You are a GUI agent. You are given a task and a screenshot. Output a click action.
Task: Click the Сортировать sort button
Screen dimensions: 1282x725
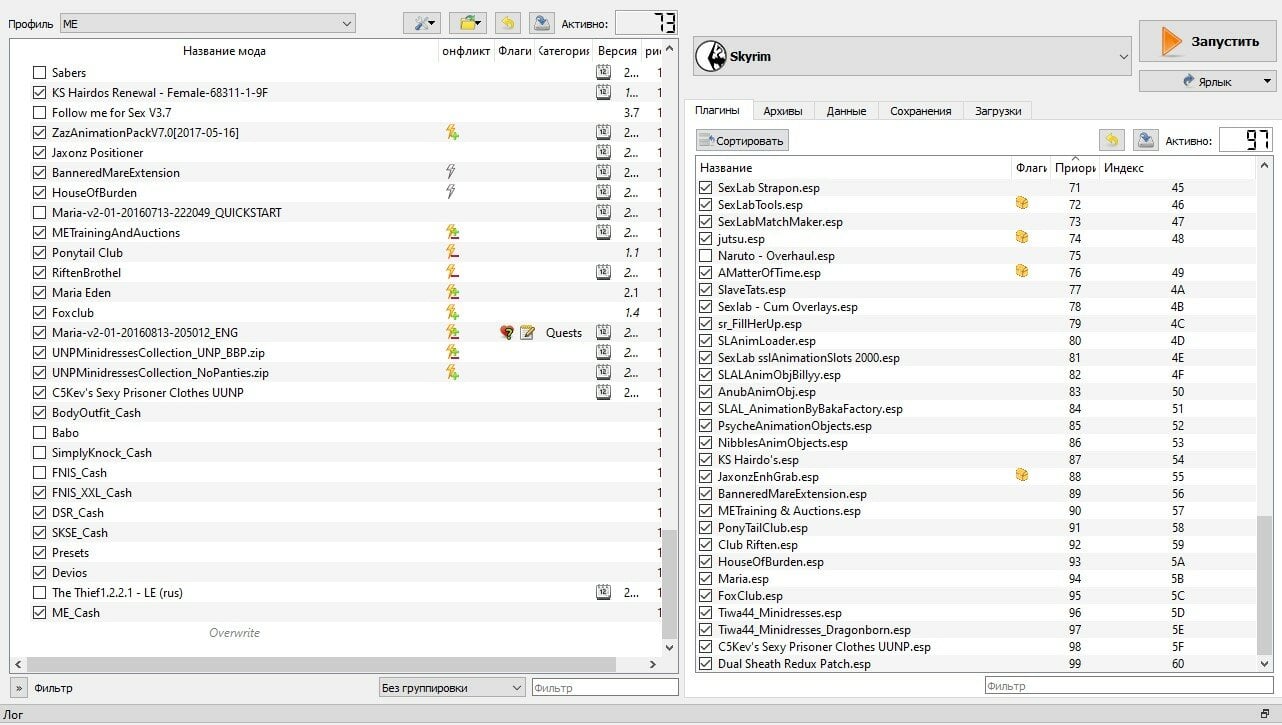point(743,141)
